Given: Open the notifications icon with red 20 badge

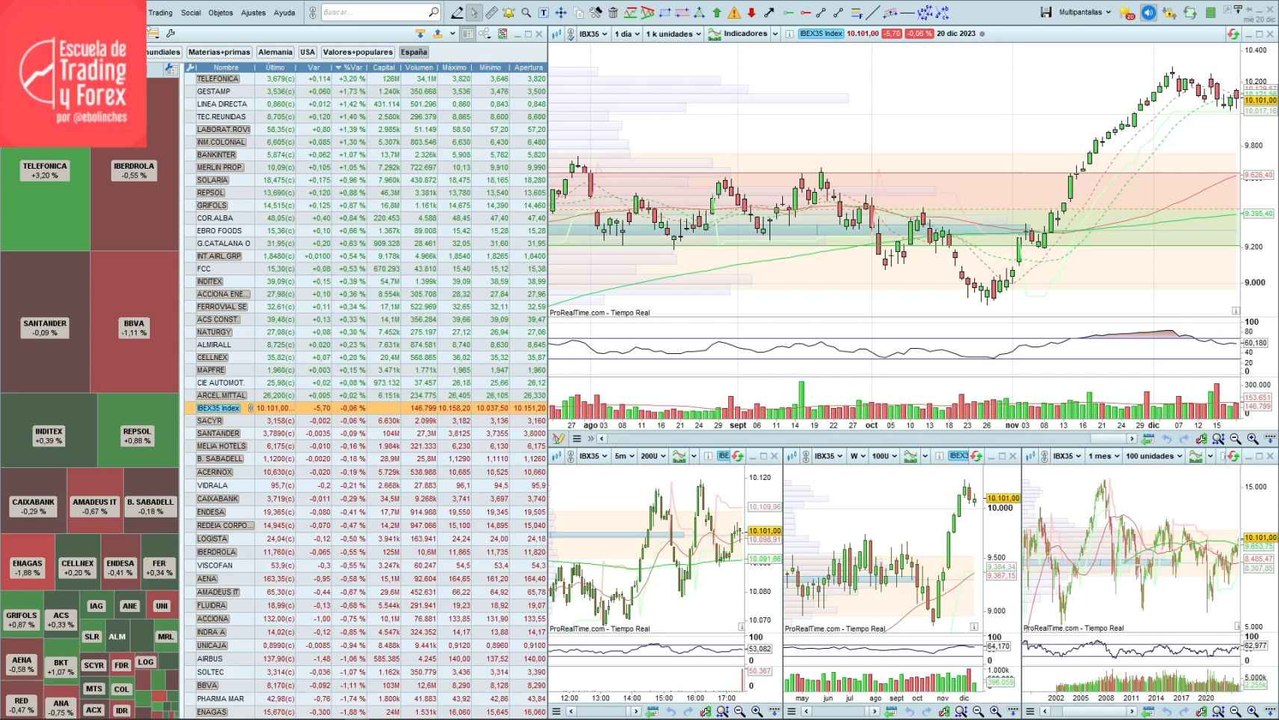Looking at the screenshot, I should [1127, 14].
